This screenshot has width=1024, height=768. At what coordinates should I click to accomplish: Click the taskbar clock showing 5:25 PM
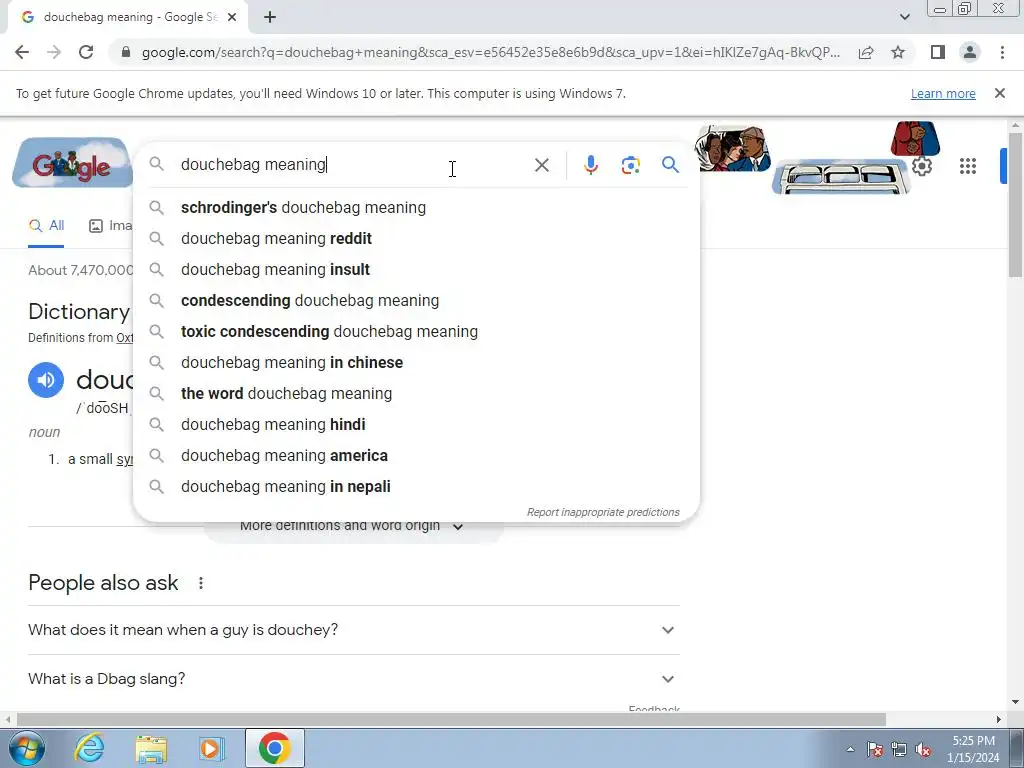[x=972, y=749]
